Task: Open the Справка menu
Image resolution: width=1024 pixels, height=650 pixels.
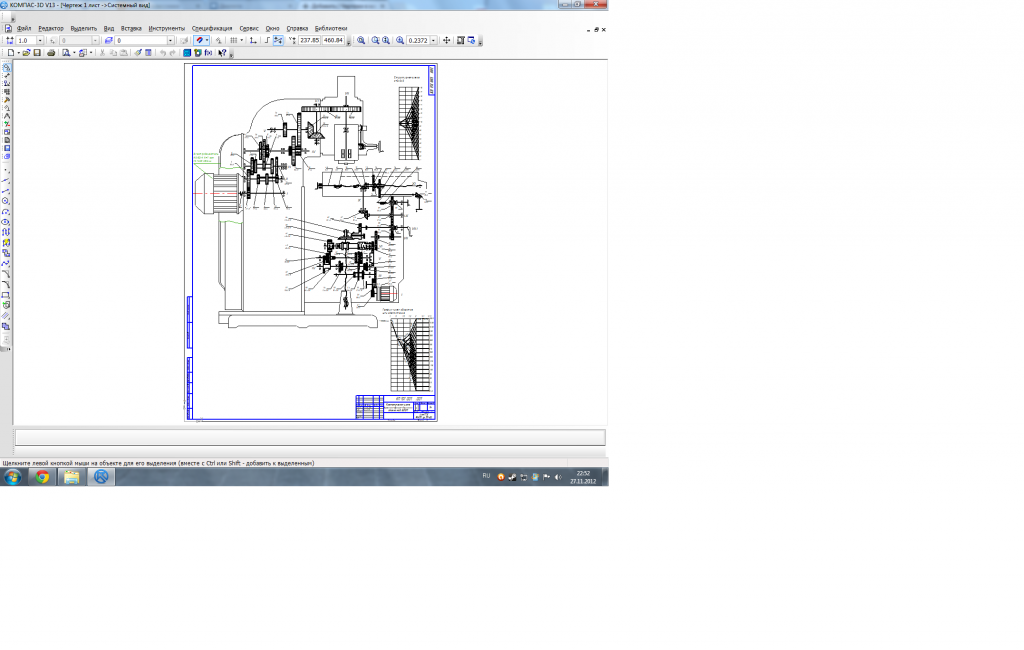Action: click(297, 28)
